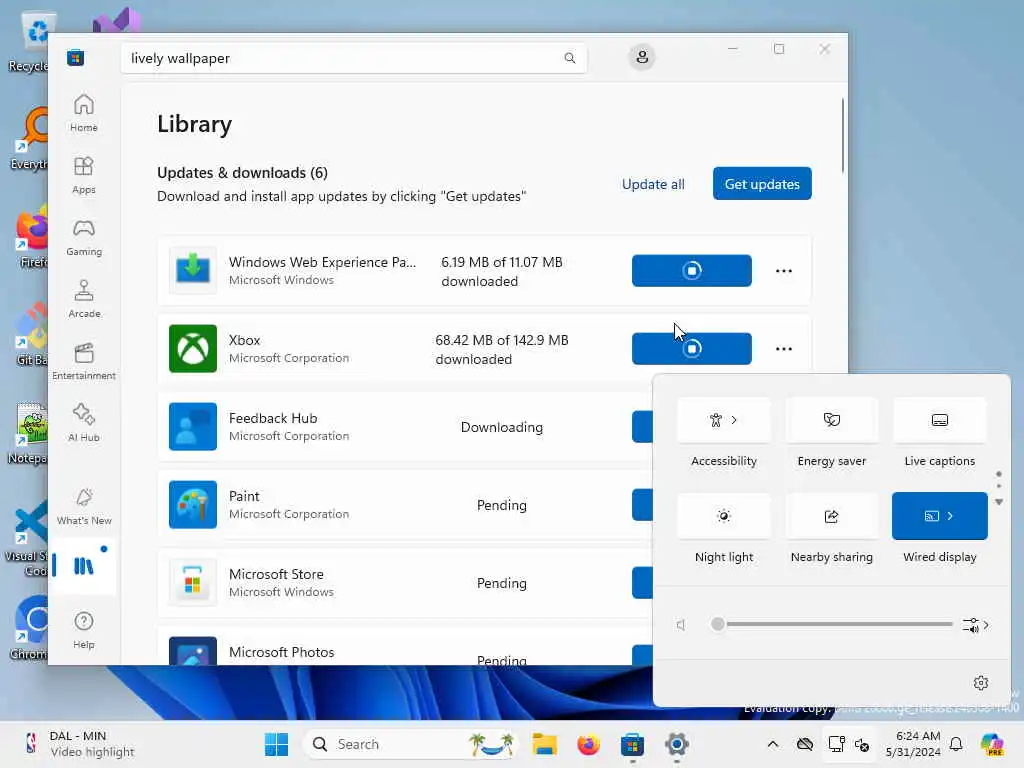1024x768 pixels.
Task: Select Recycle Bin desktop icon
Action: click(x=27, y=39)
